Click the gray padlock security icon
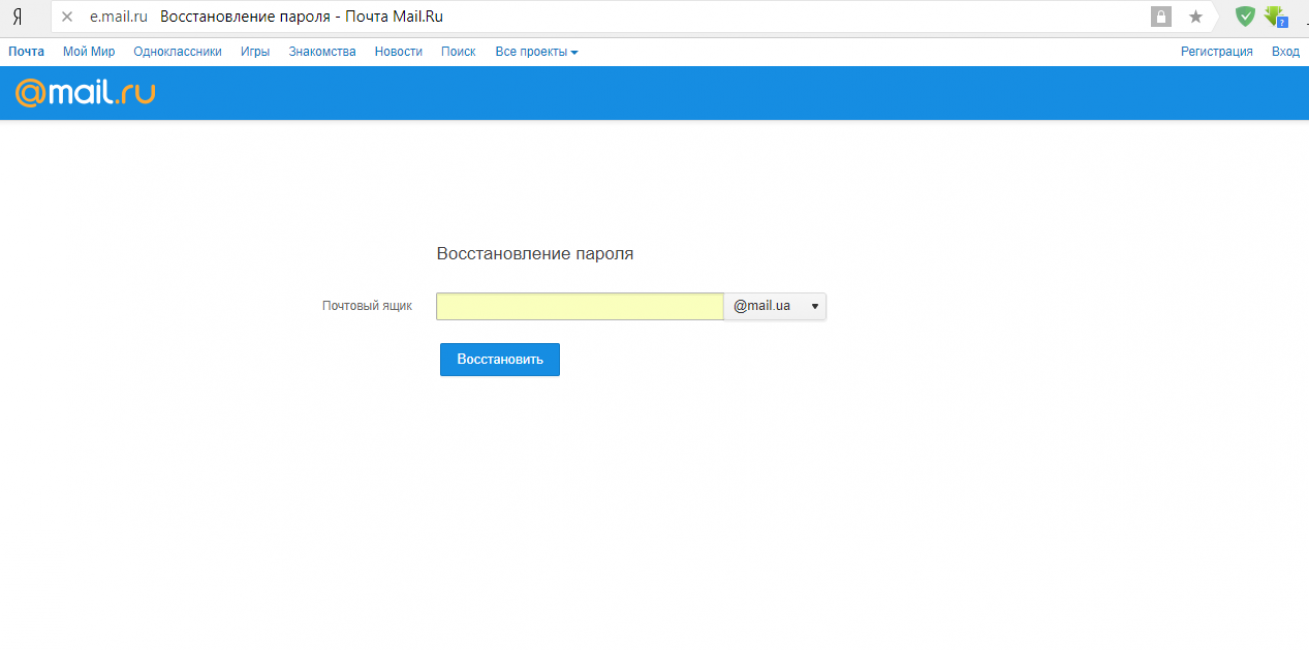This screenshot has width=1309, height=650. tap(1161, 16)
